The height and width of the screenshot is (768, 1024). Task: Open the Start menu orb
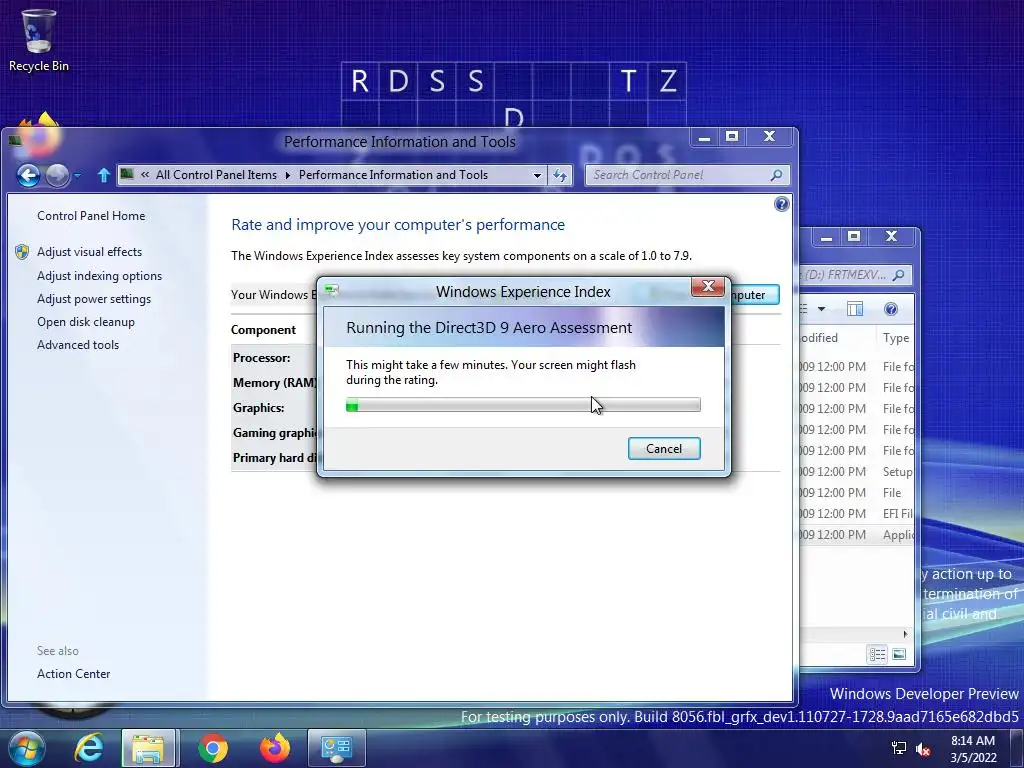point(25,748)
